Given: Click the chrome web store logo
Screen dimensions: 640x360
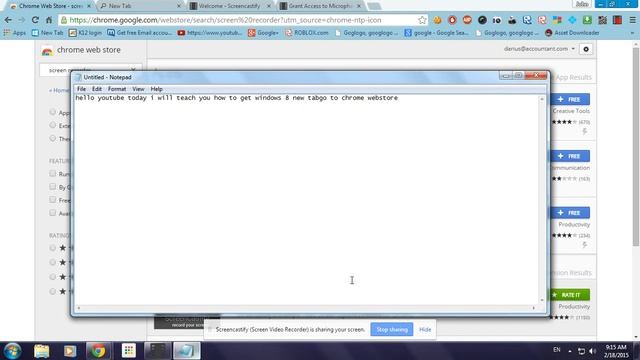Looking at the screenshot, I should (x=81, y=50).
